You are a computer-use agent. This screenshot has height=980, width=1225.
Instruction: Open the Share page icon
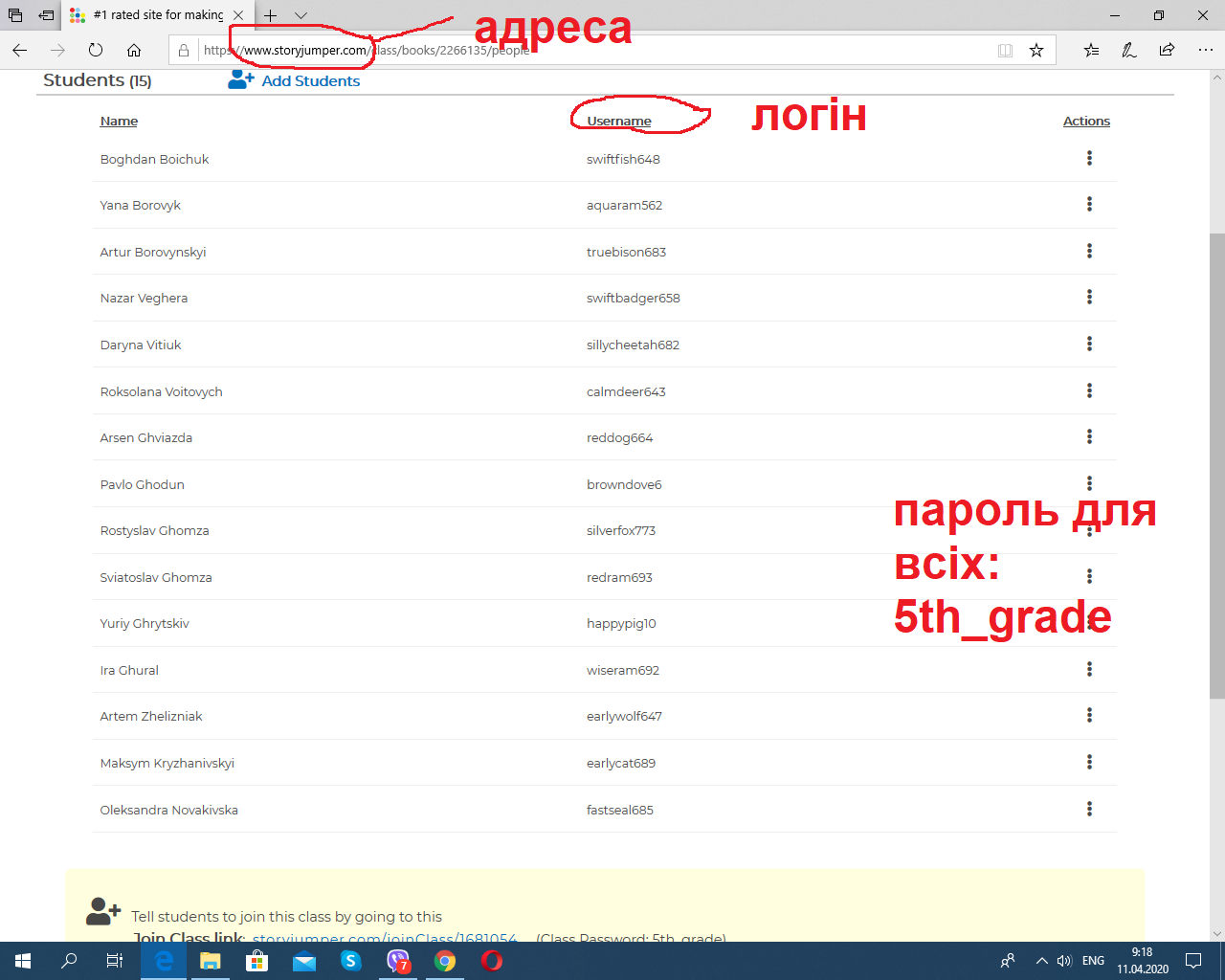(1167, 51)
